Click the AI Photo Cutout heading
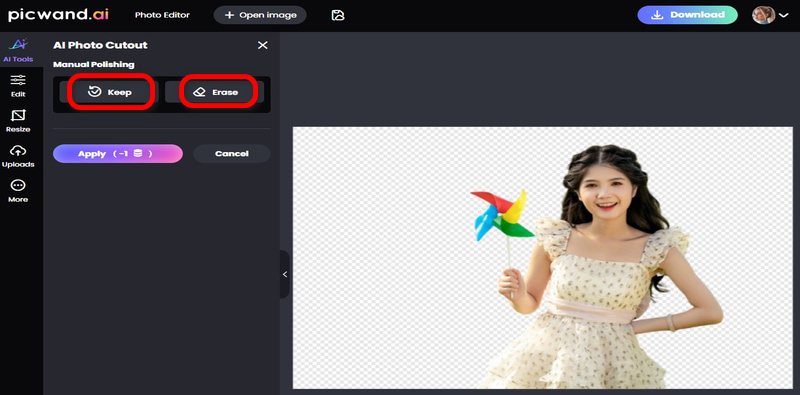The image size is (800, 395). click(x=101, y=45)
